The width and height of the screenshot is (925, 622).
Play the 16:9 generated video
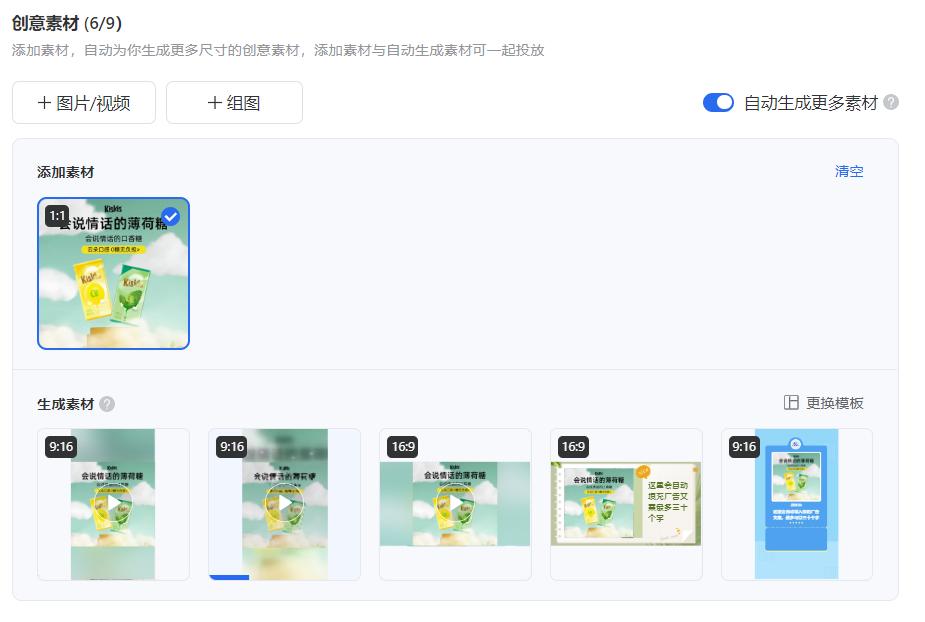point(455,503)
